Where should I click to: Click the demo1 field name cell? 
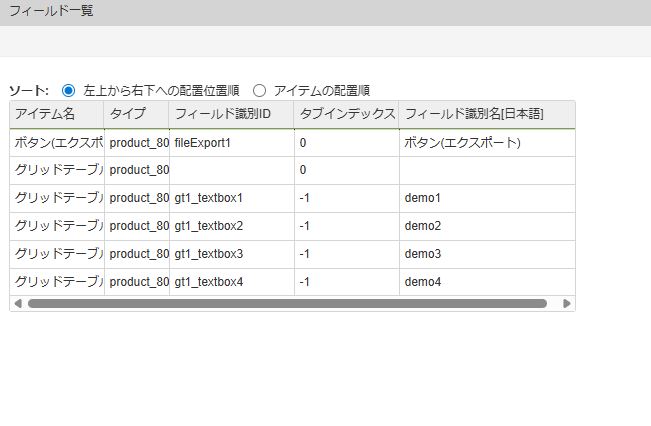pos(485,198)
